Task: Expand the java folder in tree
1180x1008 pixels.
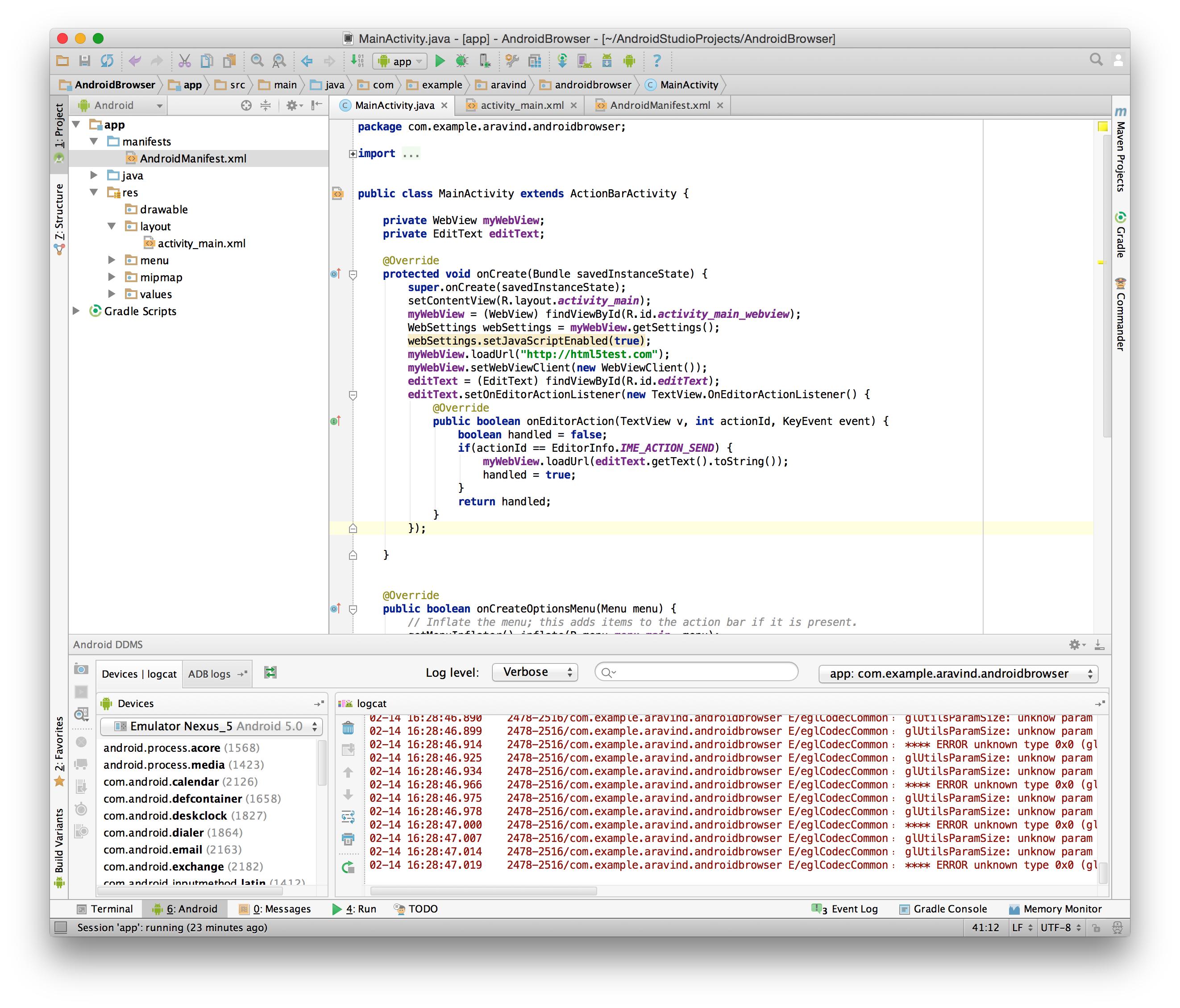Action: click(95, 175)
